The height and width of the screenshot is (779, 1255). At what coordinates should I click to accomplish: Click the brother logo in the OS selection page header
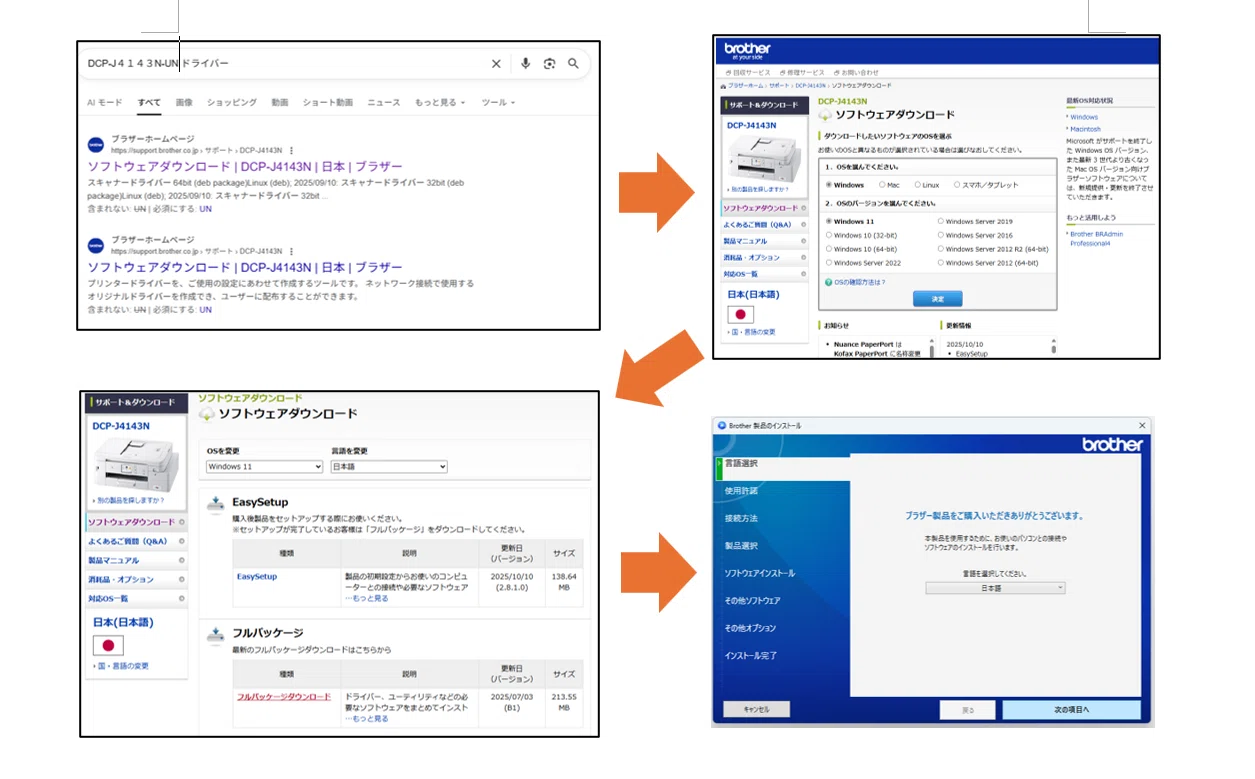tap(748, 50)
